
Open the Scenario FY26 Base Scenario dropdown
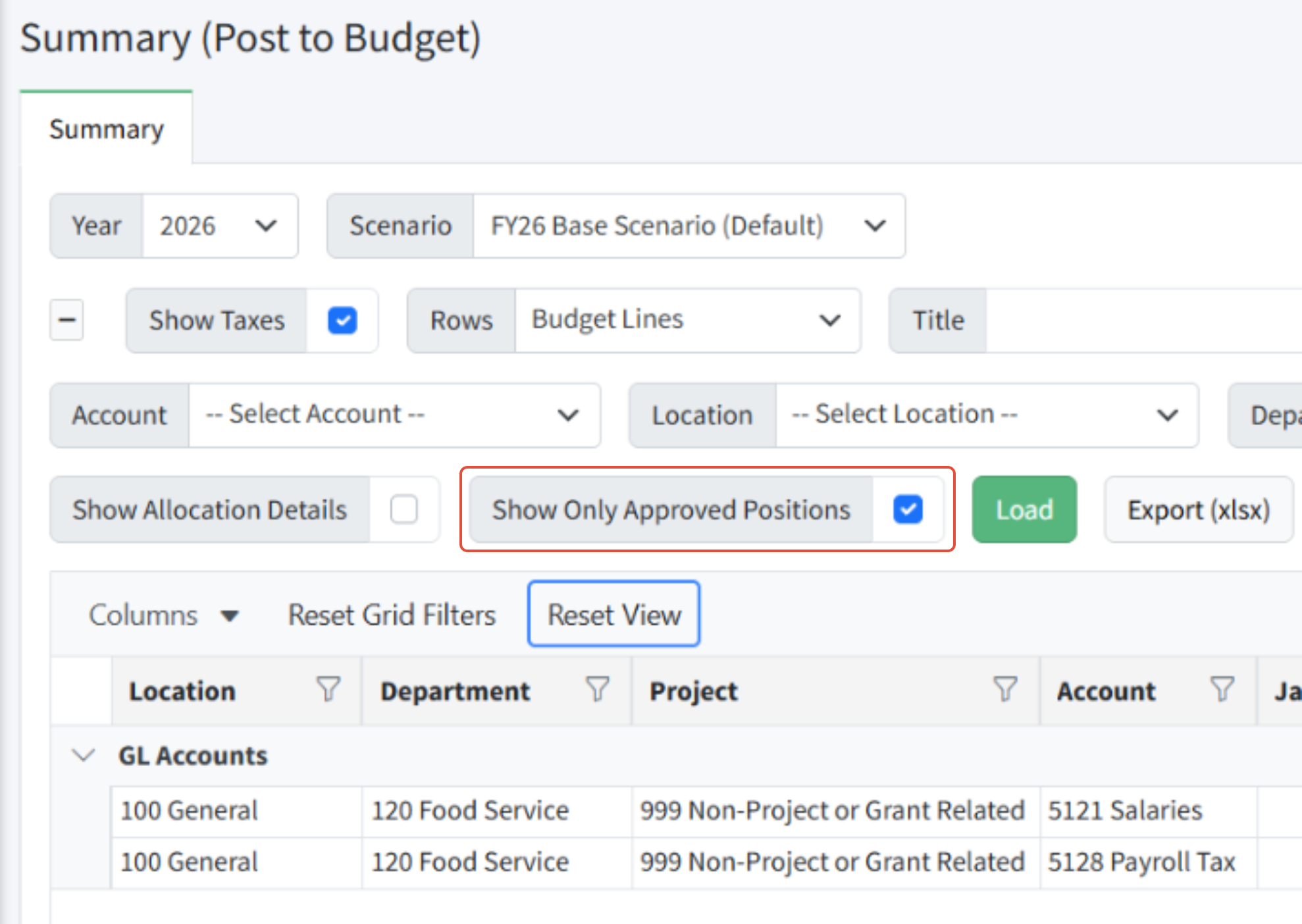click(x=689, y=226)
